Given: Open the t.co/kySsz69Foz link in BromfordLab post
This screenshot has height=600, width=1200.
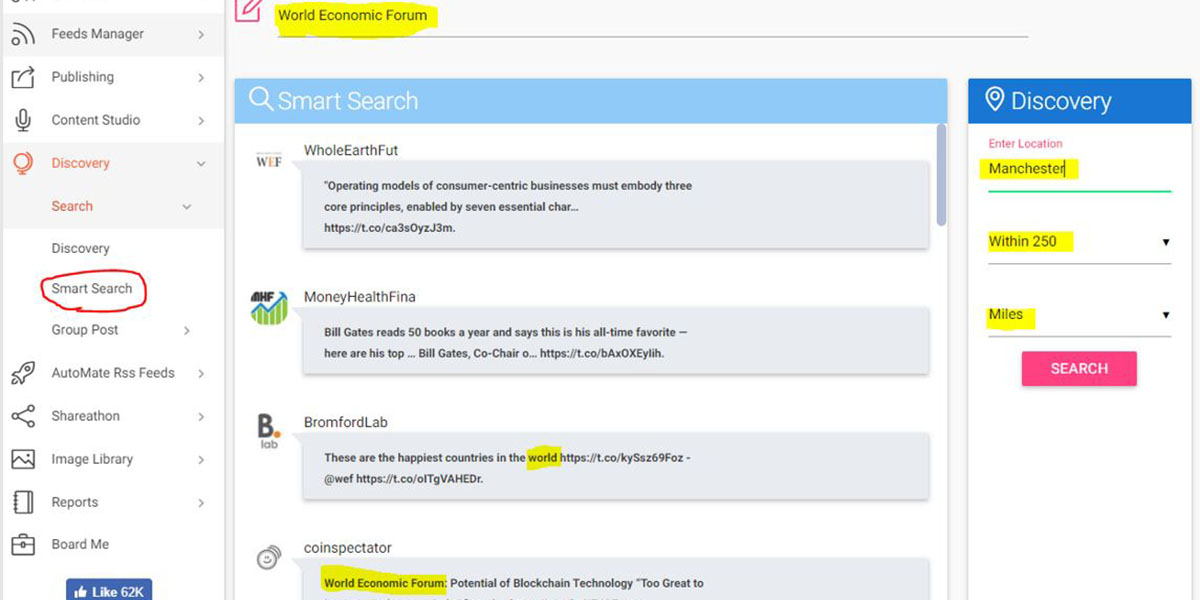Looking at the screenshot, I should coord(622,458).
